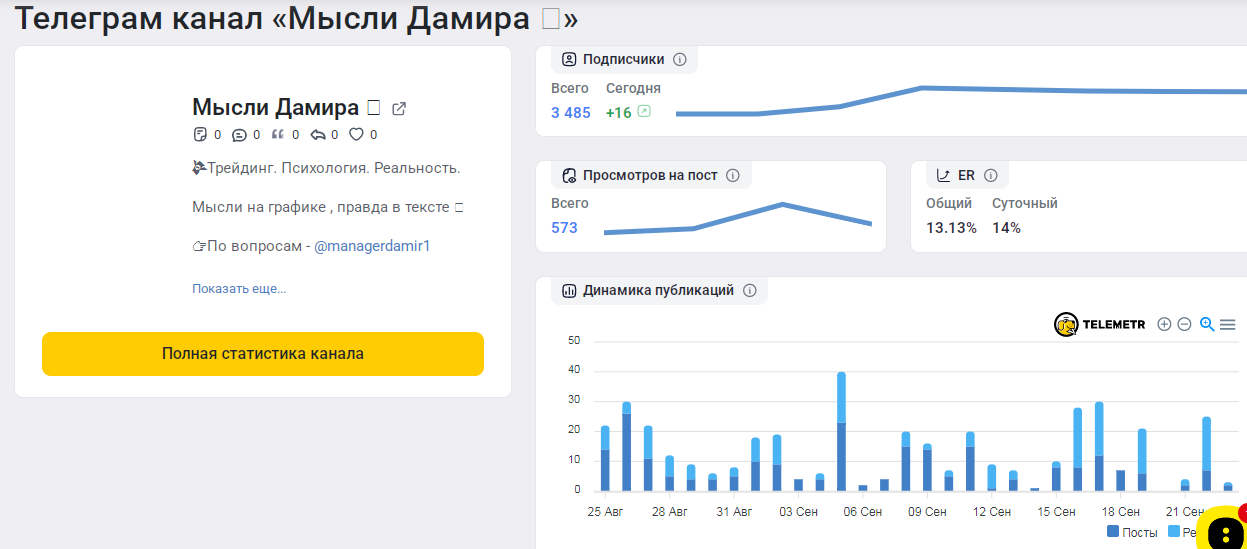The width and height of the screenshot is (1247, 549).
Task: Open the @managerdamir1 contact link
Action: click(372, 246)
